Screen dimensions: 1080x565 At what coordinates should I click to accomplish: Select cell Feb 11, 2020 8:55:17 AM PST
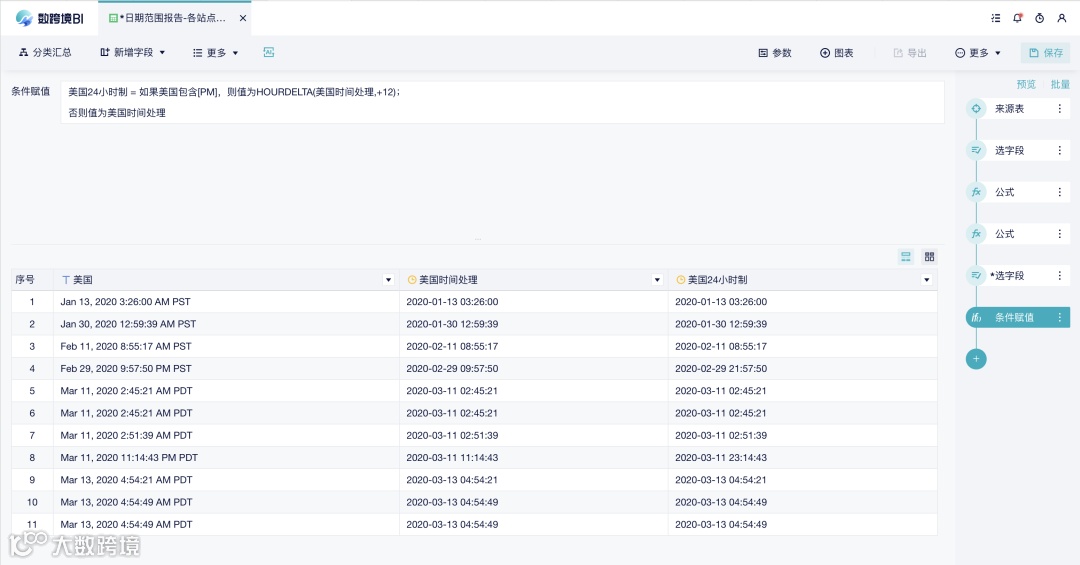(x=226, y=347)
